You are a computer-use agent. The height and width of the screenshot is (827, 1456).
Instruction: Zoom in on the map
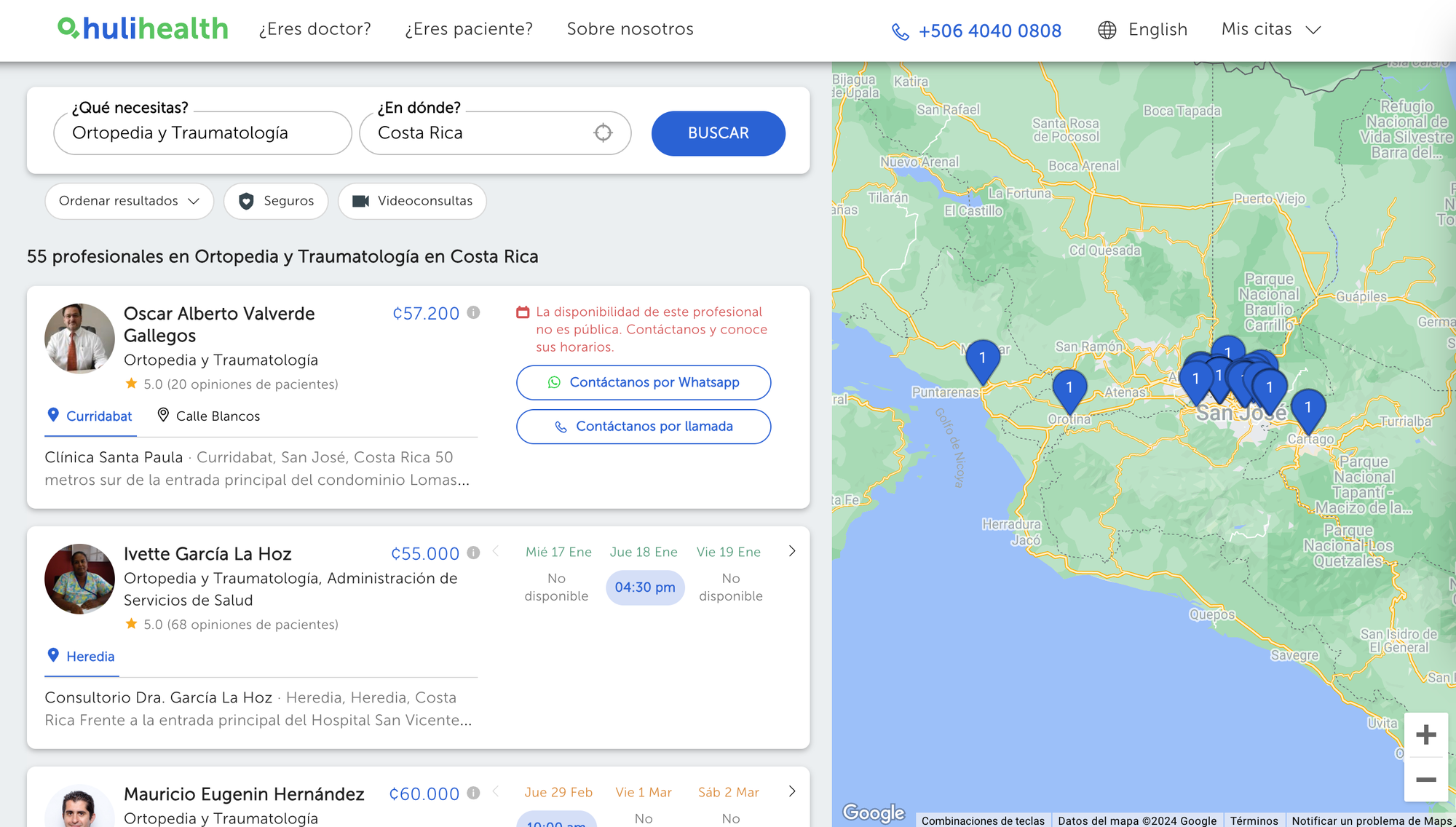(x=1425, y=735)
